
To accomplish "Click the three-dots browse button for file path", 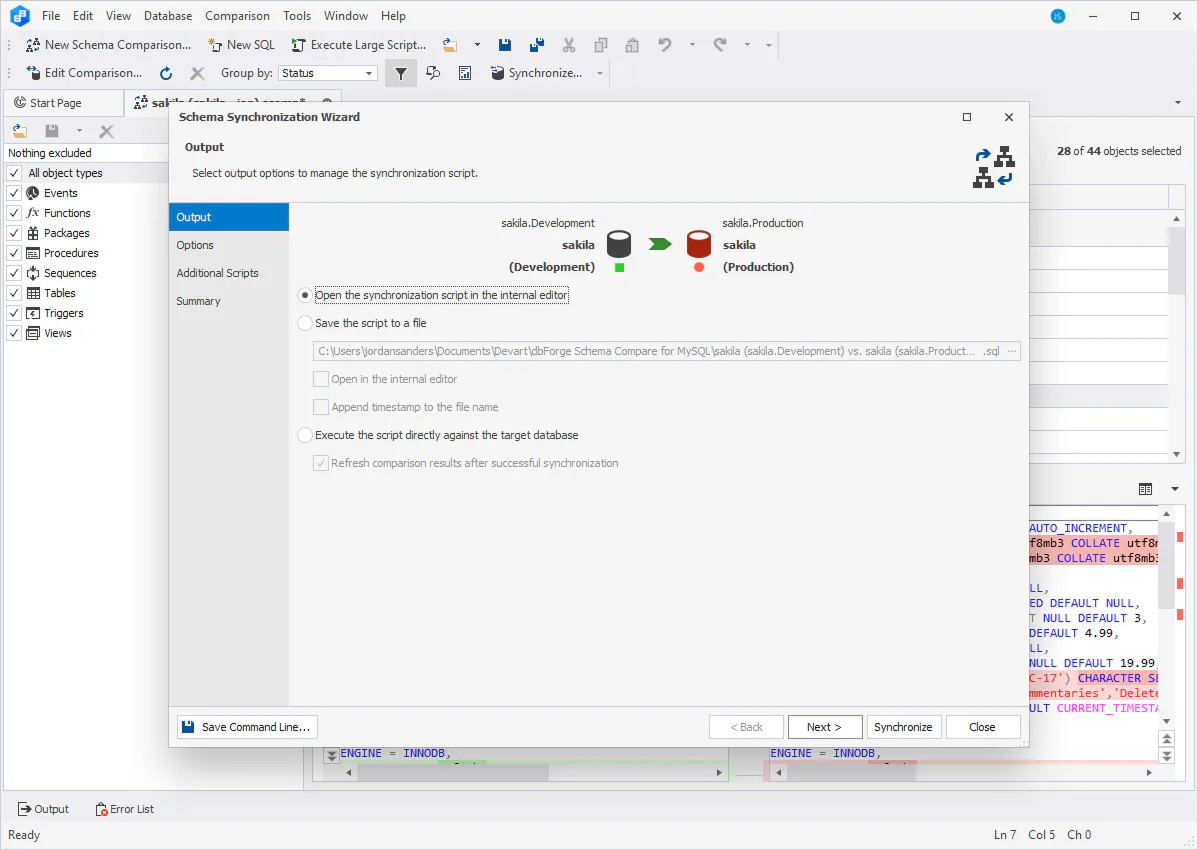I will 1012,351.
